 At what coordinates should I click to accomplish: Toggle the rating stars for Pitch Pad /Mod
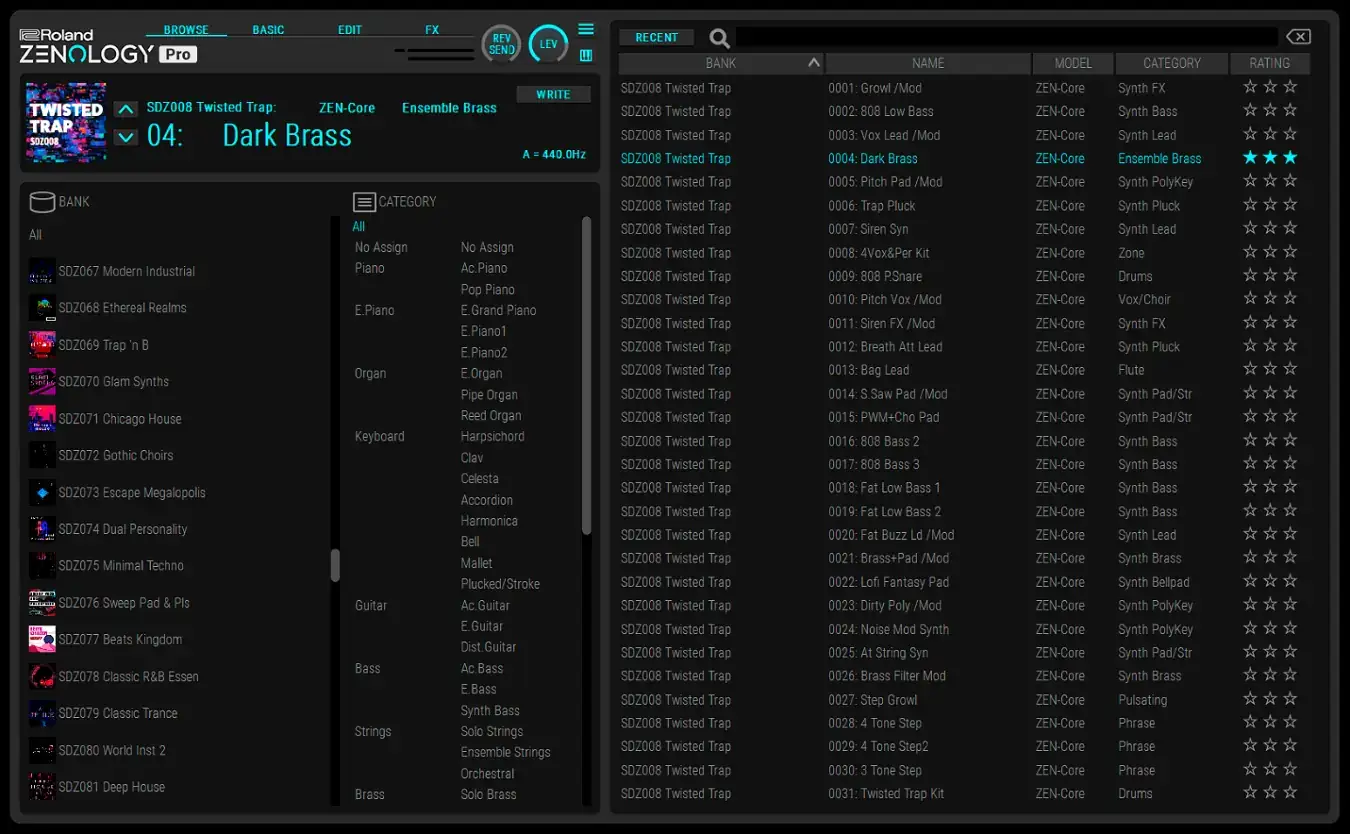[1270, 182]
